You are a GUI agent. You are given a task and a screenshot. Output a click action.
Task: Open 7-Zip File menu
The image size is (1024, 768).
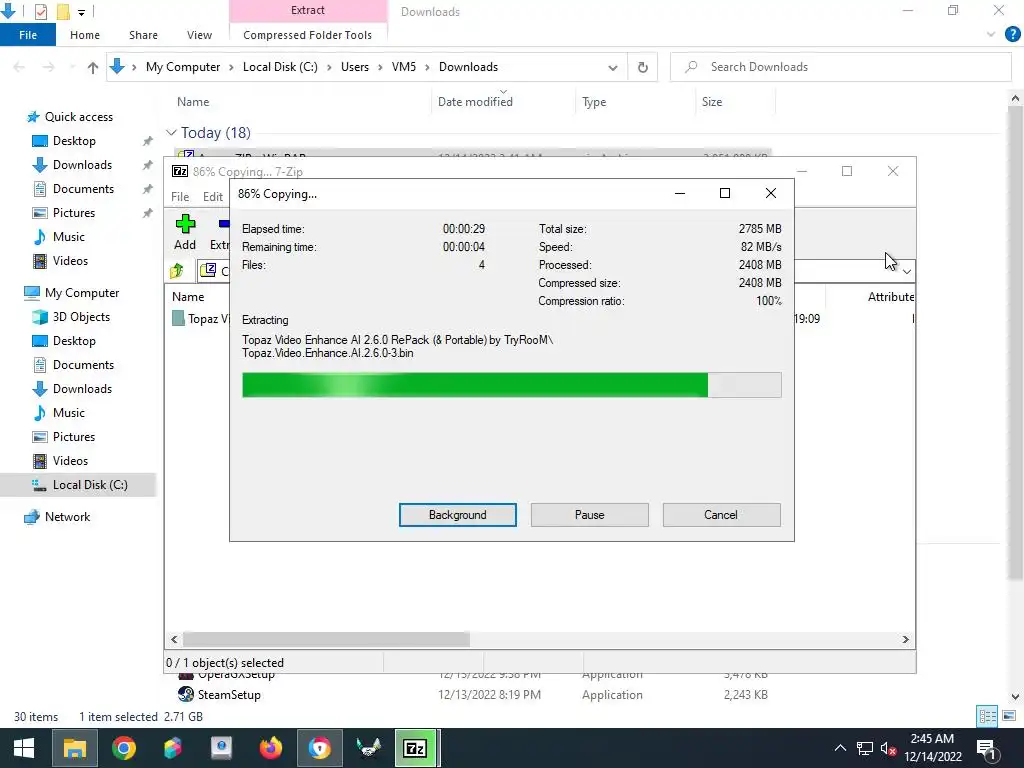click(x=180, y=197)
